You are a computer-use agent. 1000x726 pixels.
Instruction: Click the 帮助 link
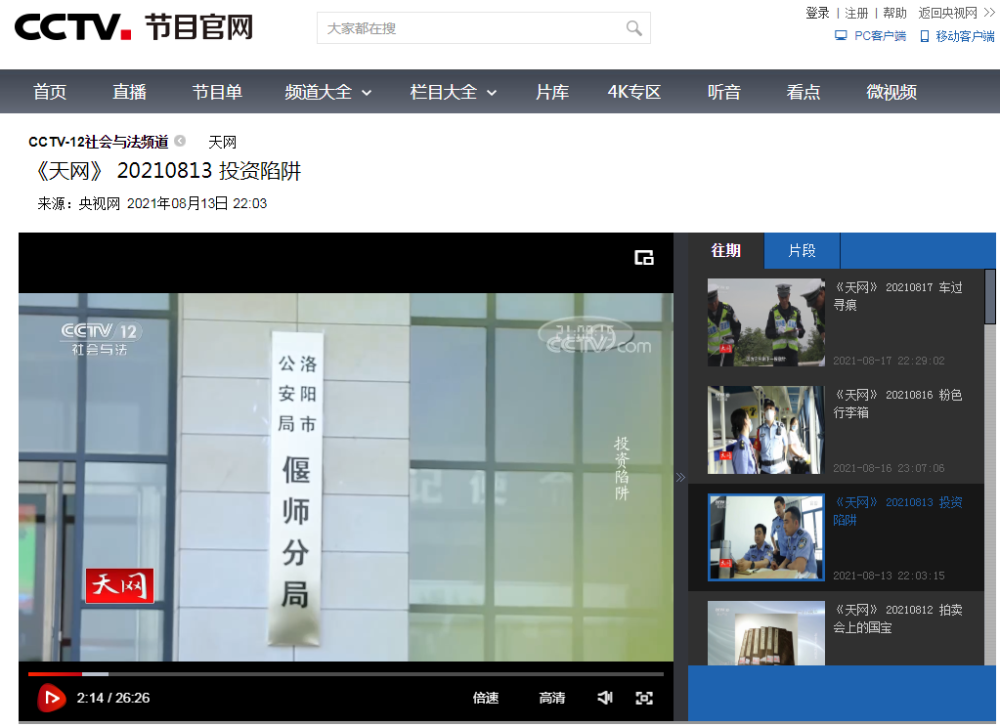(x=895, y=13)
